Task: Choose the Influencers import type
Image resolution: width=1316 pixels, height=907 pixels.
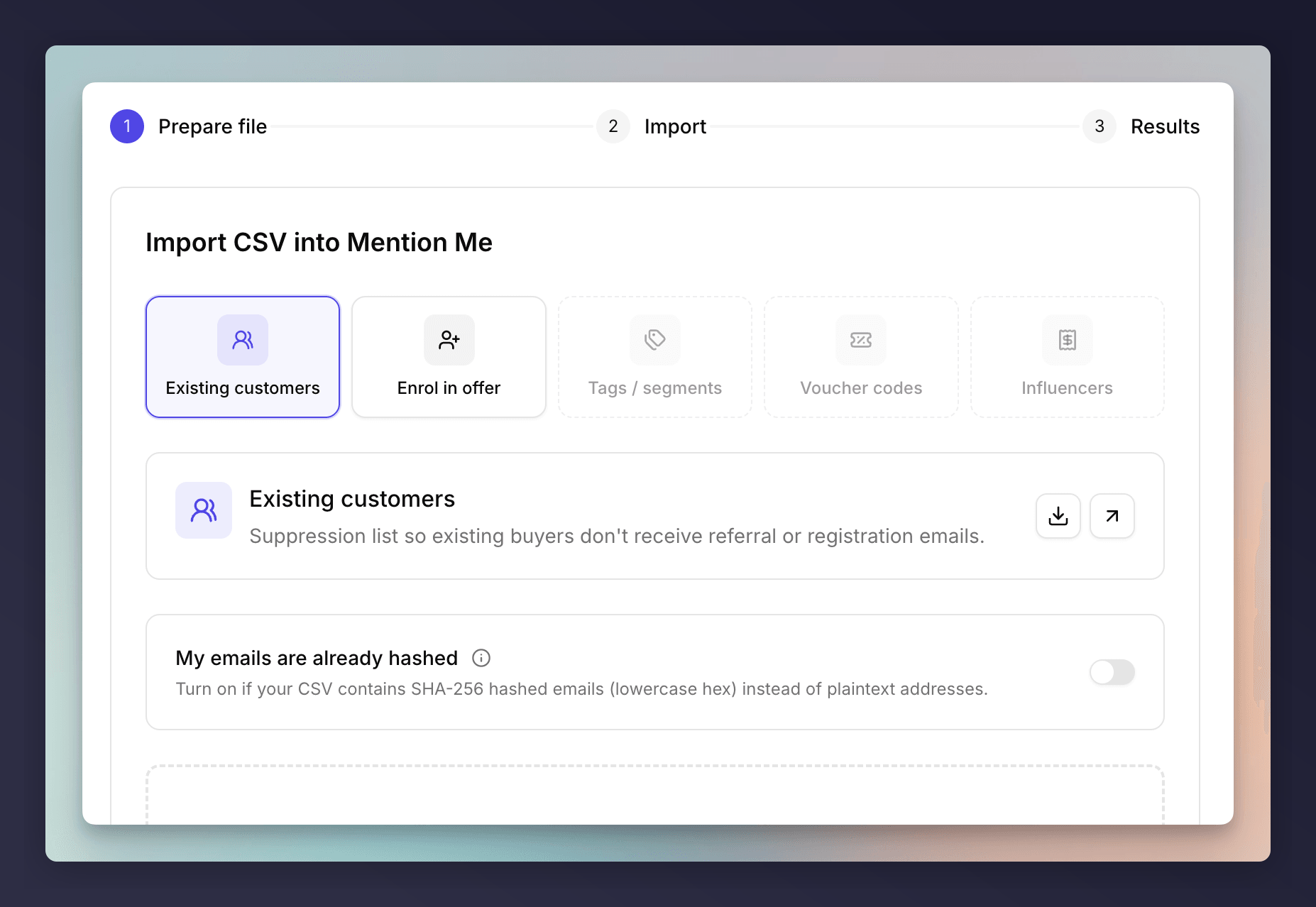Action: coord(1067,357)
